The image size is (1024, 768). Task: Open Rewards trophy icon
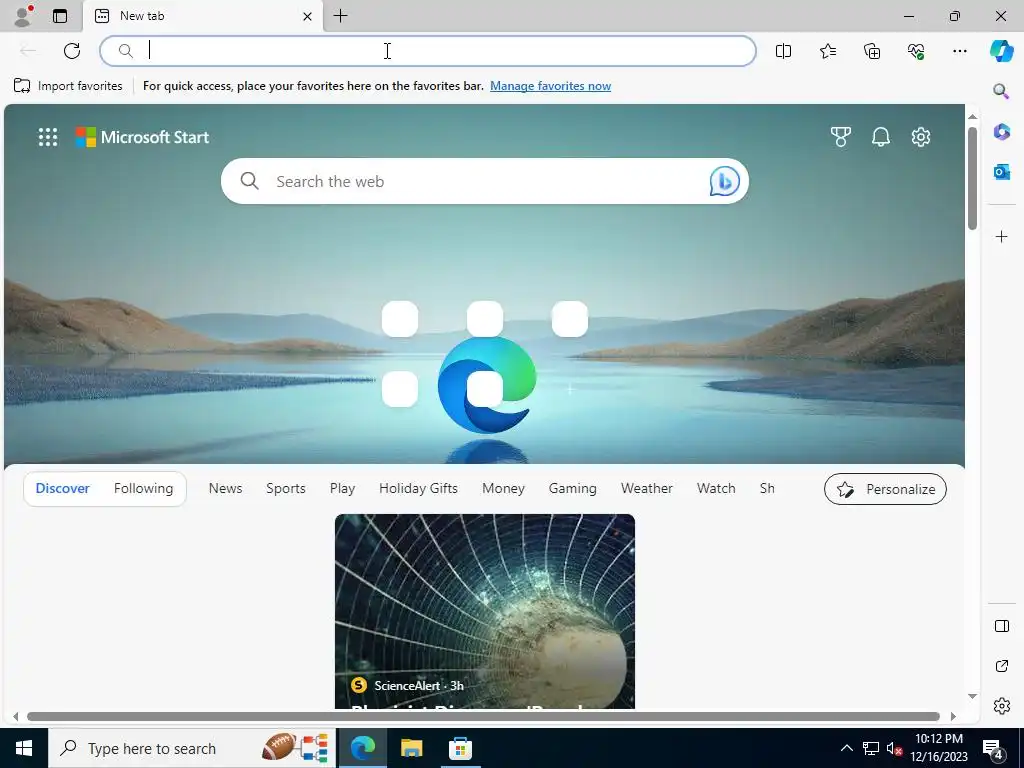coord(840,137)
